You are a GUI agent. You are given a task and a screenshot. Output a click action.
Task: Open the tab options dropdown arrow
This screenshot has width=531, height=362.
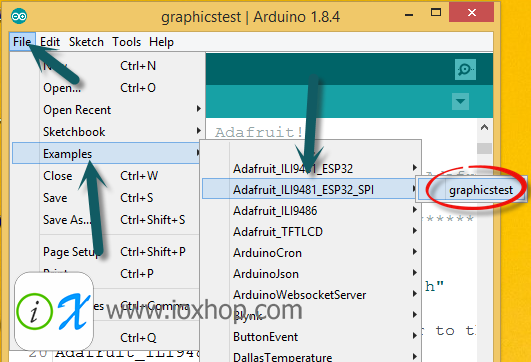pyautogui.click(x=460, y=101)
